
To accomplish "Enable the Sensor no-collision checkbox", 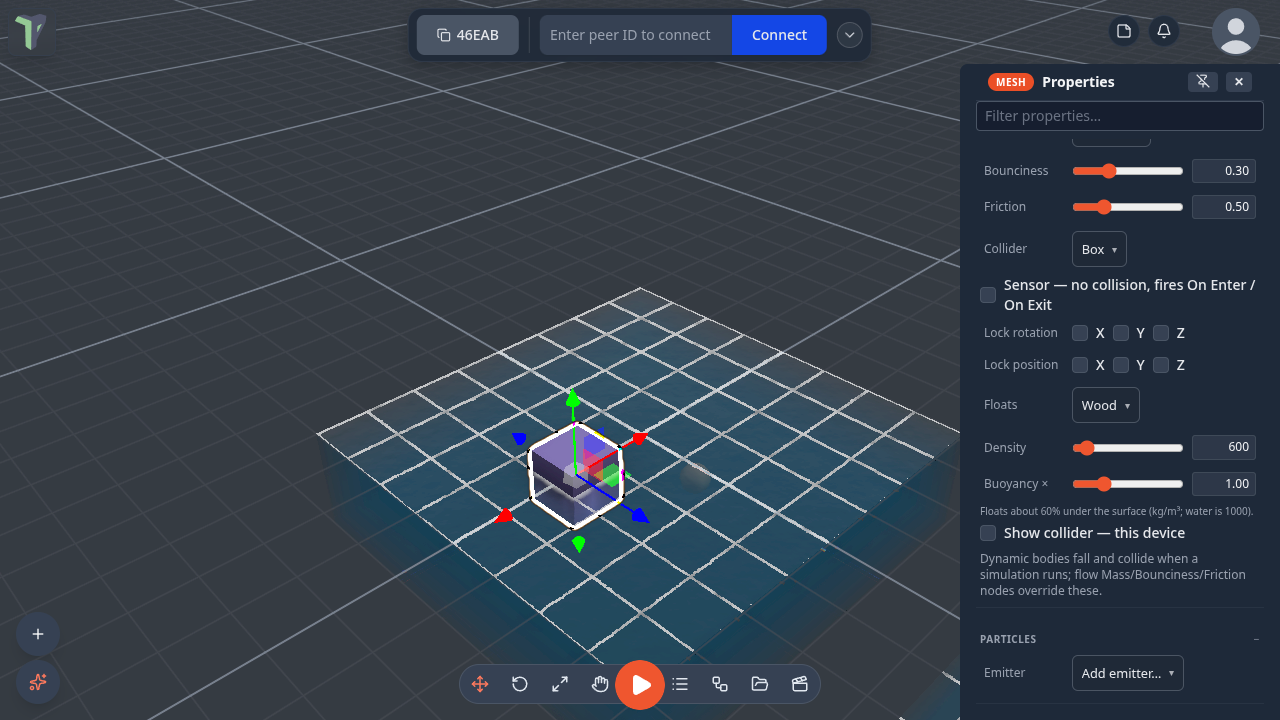I will 988,295.
